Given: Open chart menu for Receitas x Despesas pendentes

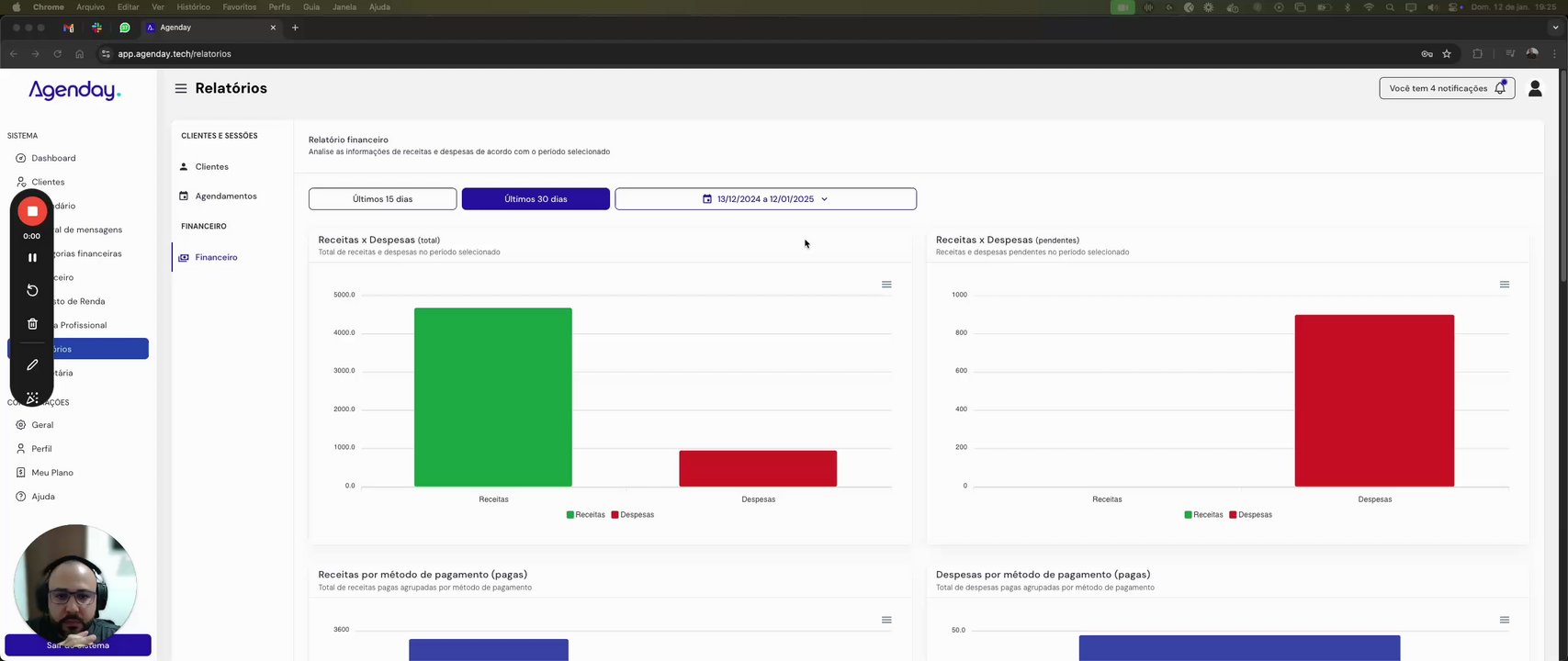Looking at the screenshot, I should click(1505, 285).
